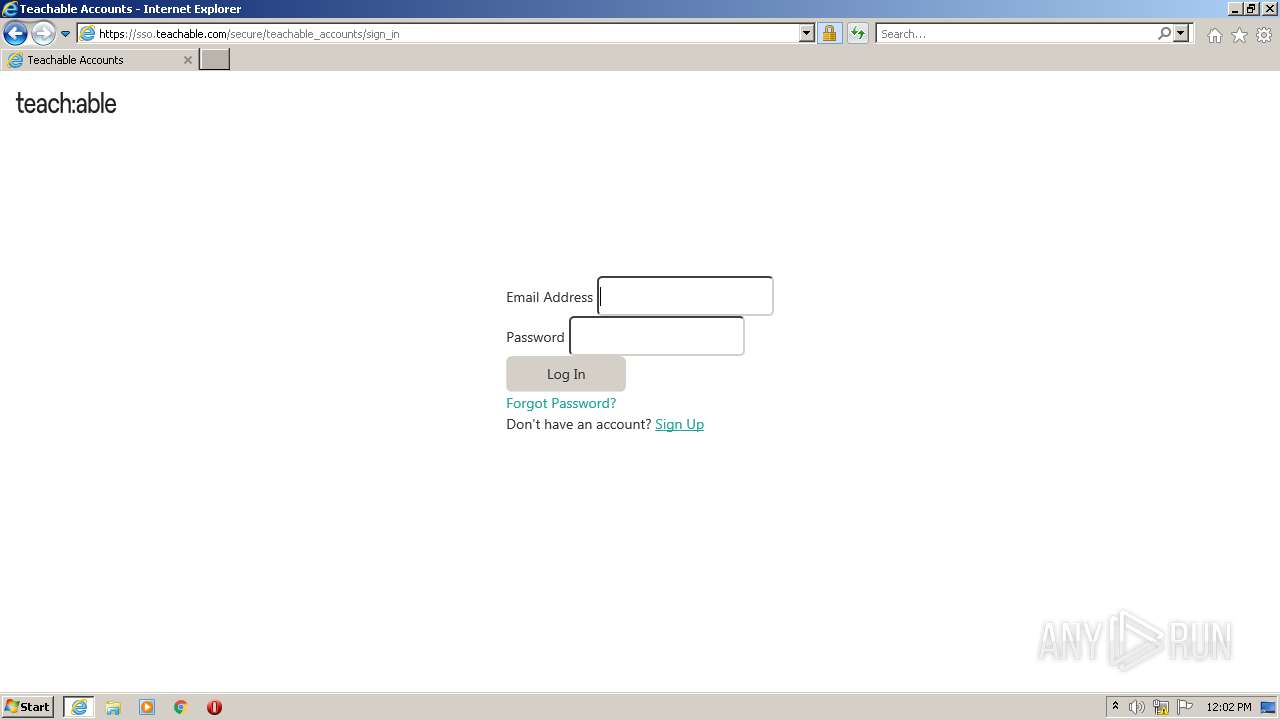This screenshot has height=720, width=1280.
Task: Open the Windows Start menu
Action: (28, 706)
